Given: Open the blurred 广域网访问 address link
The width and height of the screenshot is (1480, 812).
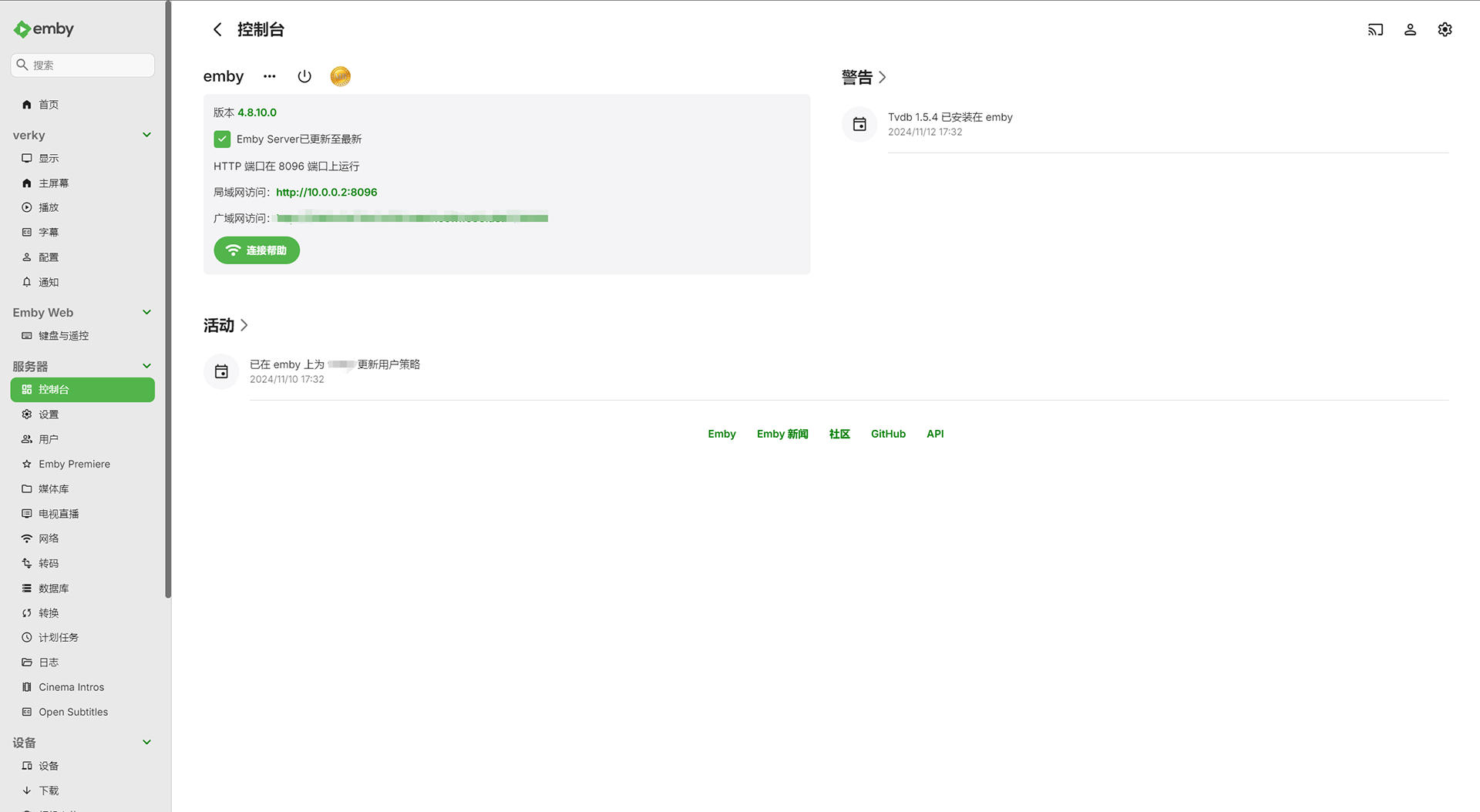Looking at the screenshot, I should pos(412,218).
